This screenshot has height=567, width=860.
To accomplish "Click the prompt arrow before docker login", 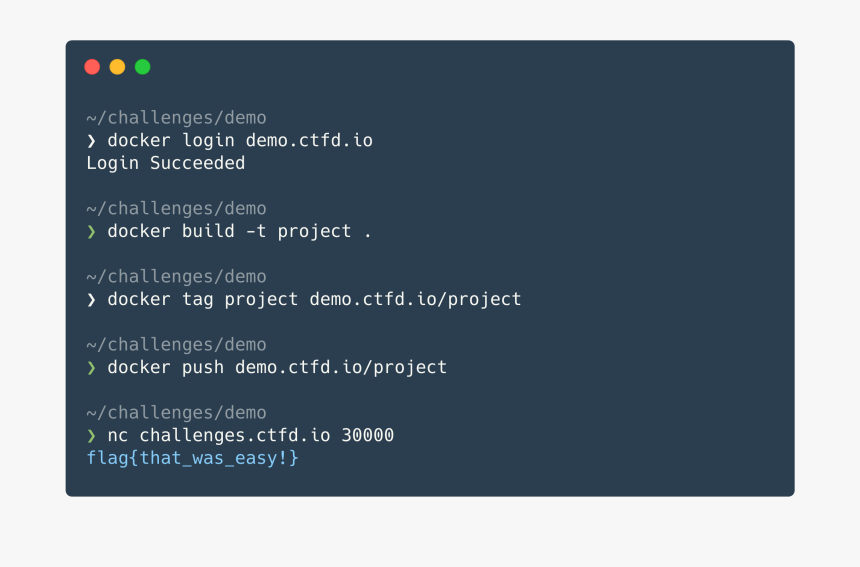I will tap(91, 141).
